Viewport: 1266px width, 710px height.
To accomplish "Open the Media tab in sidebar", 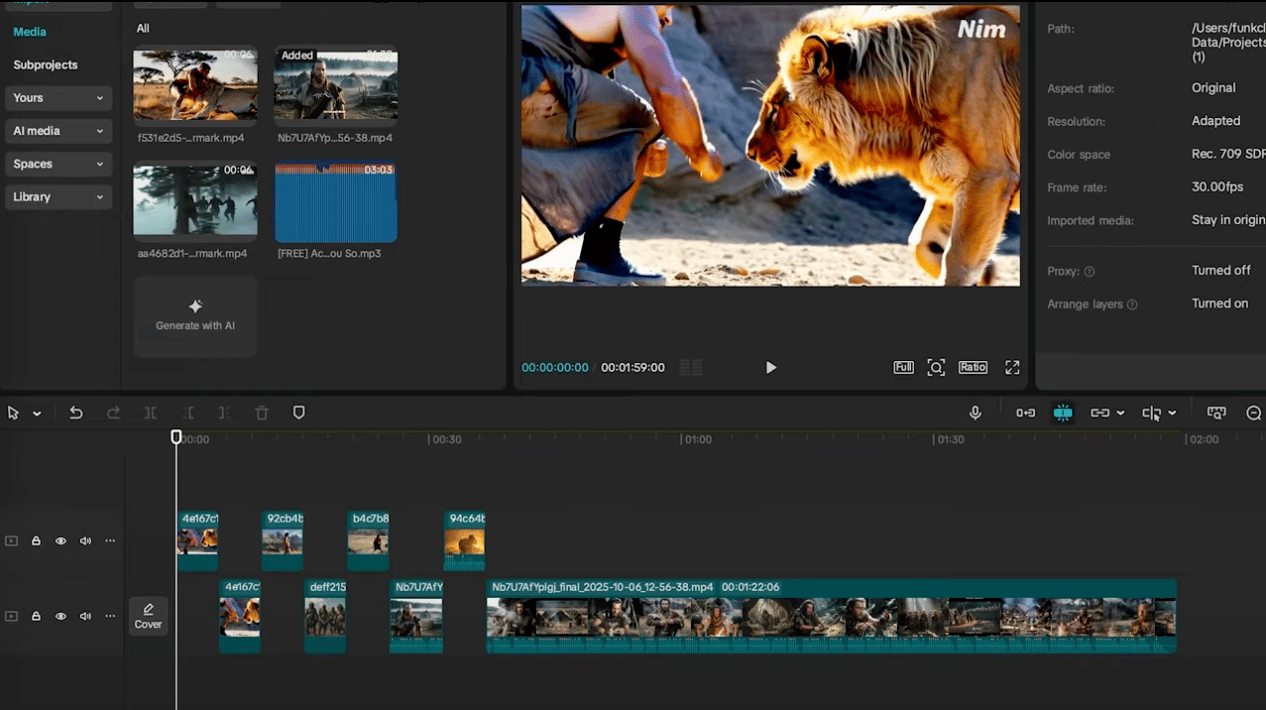I will [x=30, y=32].
